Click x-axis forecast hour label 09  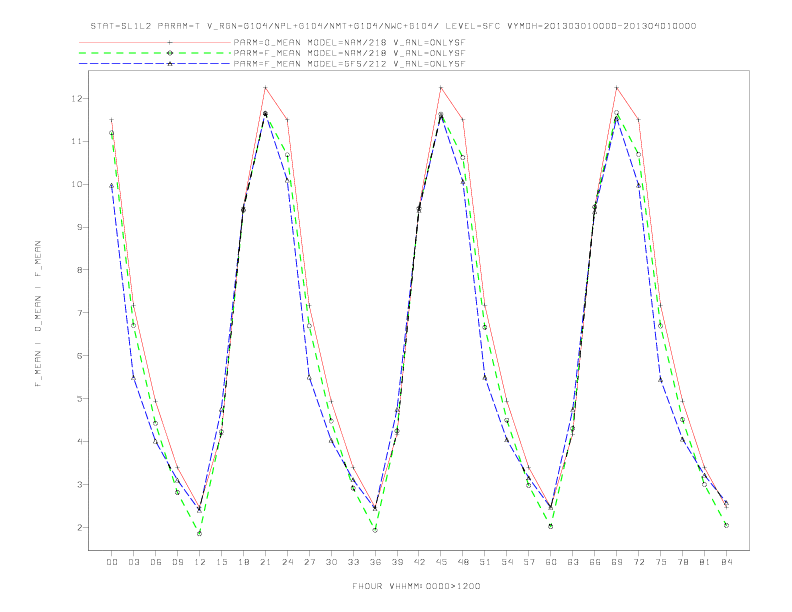pos(177,562)
